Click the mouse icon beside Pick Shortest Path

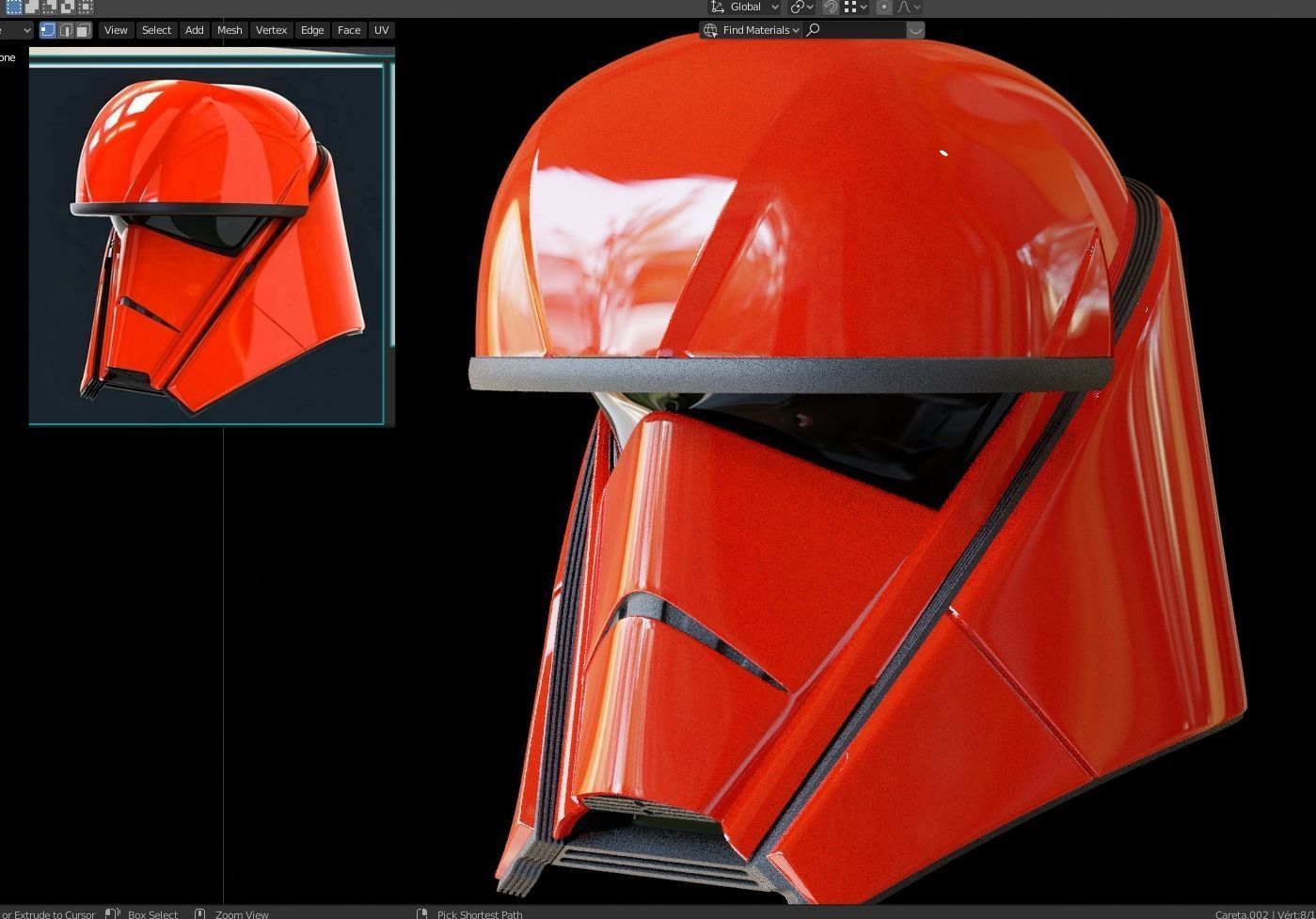point(421,913)
